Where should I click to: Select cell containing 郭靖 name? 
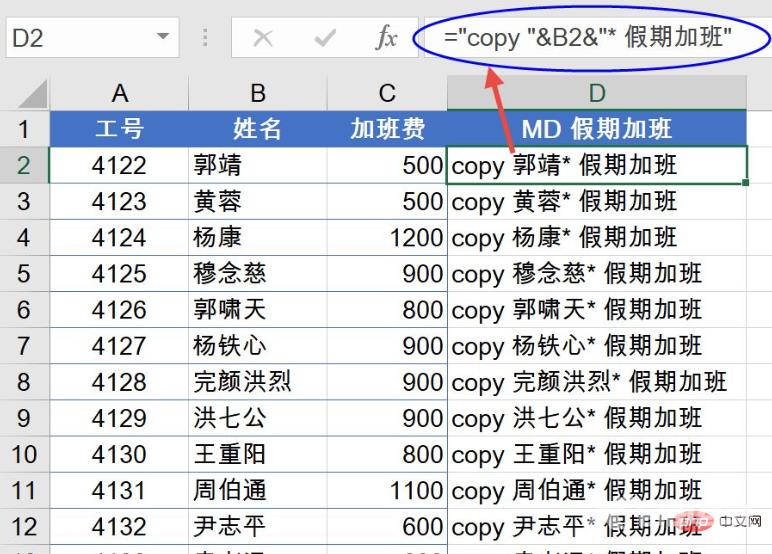257,165
